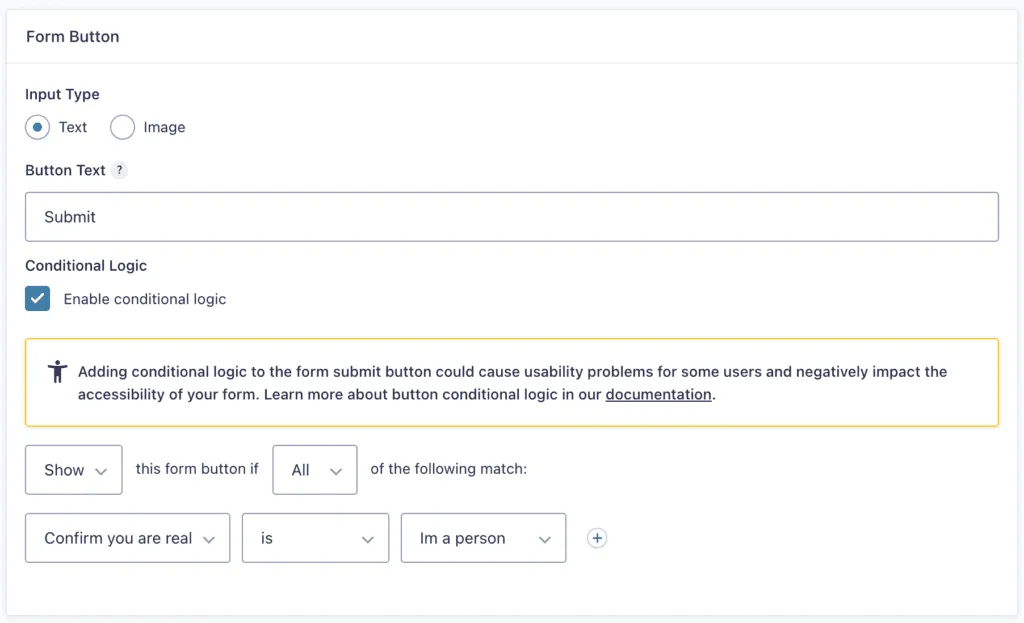Open the documentation link in the warning
The height and width of the screenshot is (623, 1024).
point(658,394)
